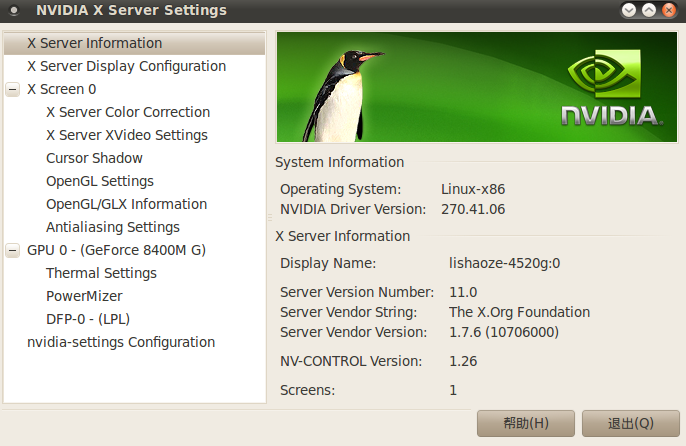The width and height of the screenshot is (686, 446).
Task: Click The X.Org Foundation vendor string
Action: [x=519, y=312]
